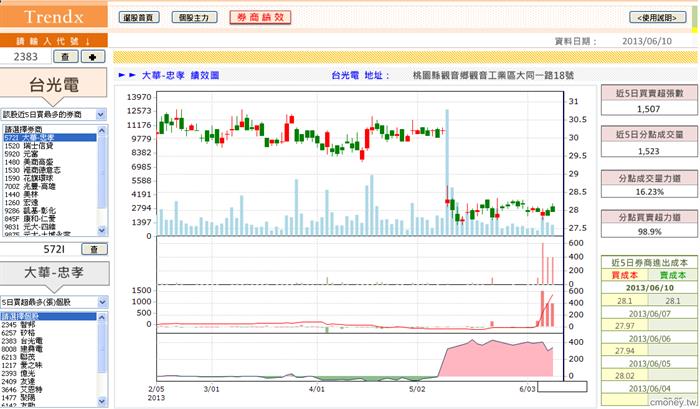Viewport: 700px width, 409px height.
Task: Click scroll-down arrow in stock list
Action: click(102, 401)
